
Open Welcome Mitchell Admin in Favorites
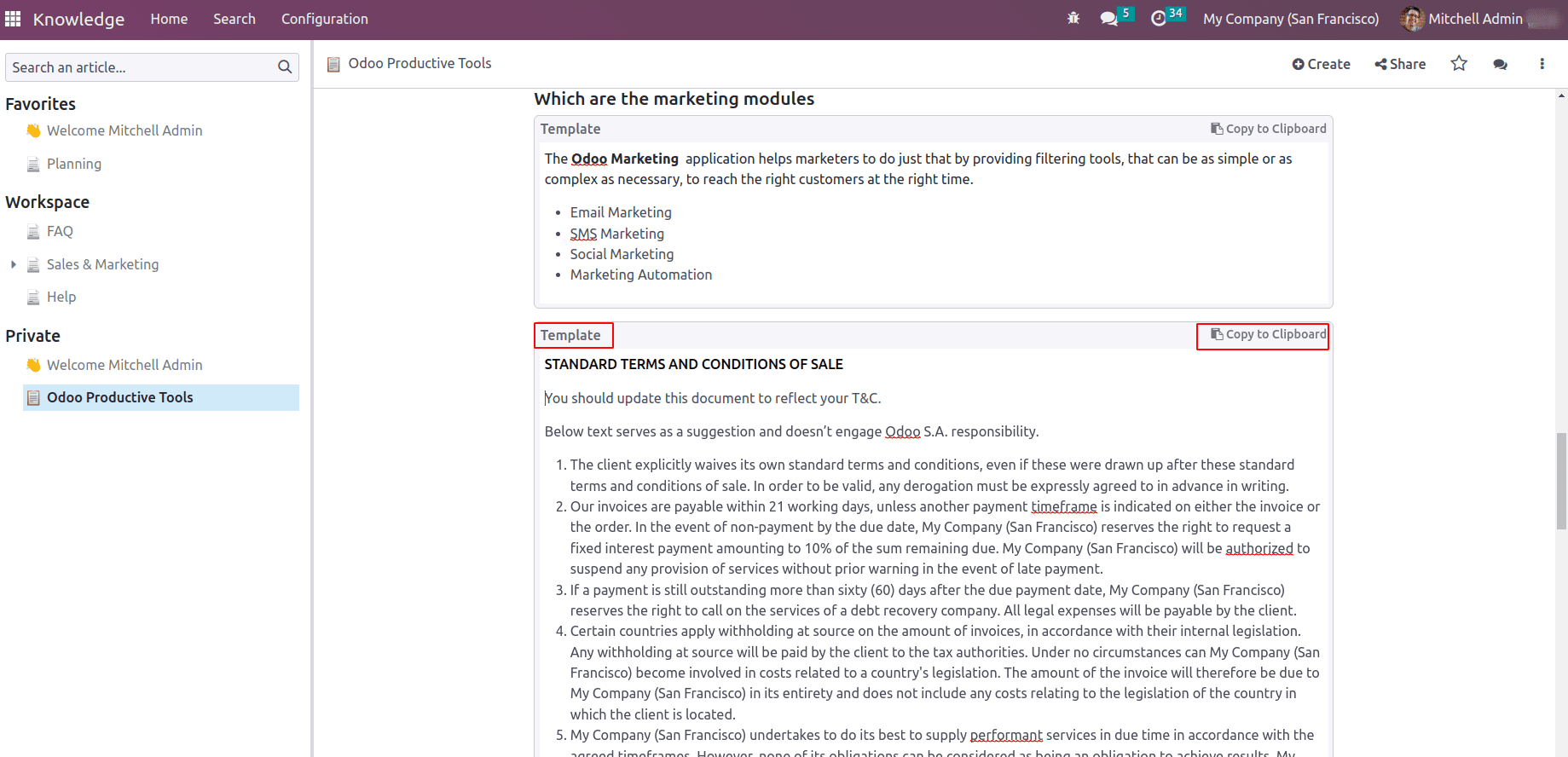point(124,130)
